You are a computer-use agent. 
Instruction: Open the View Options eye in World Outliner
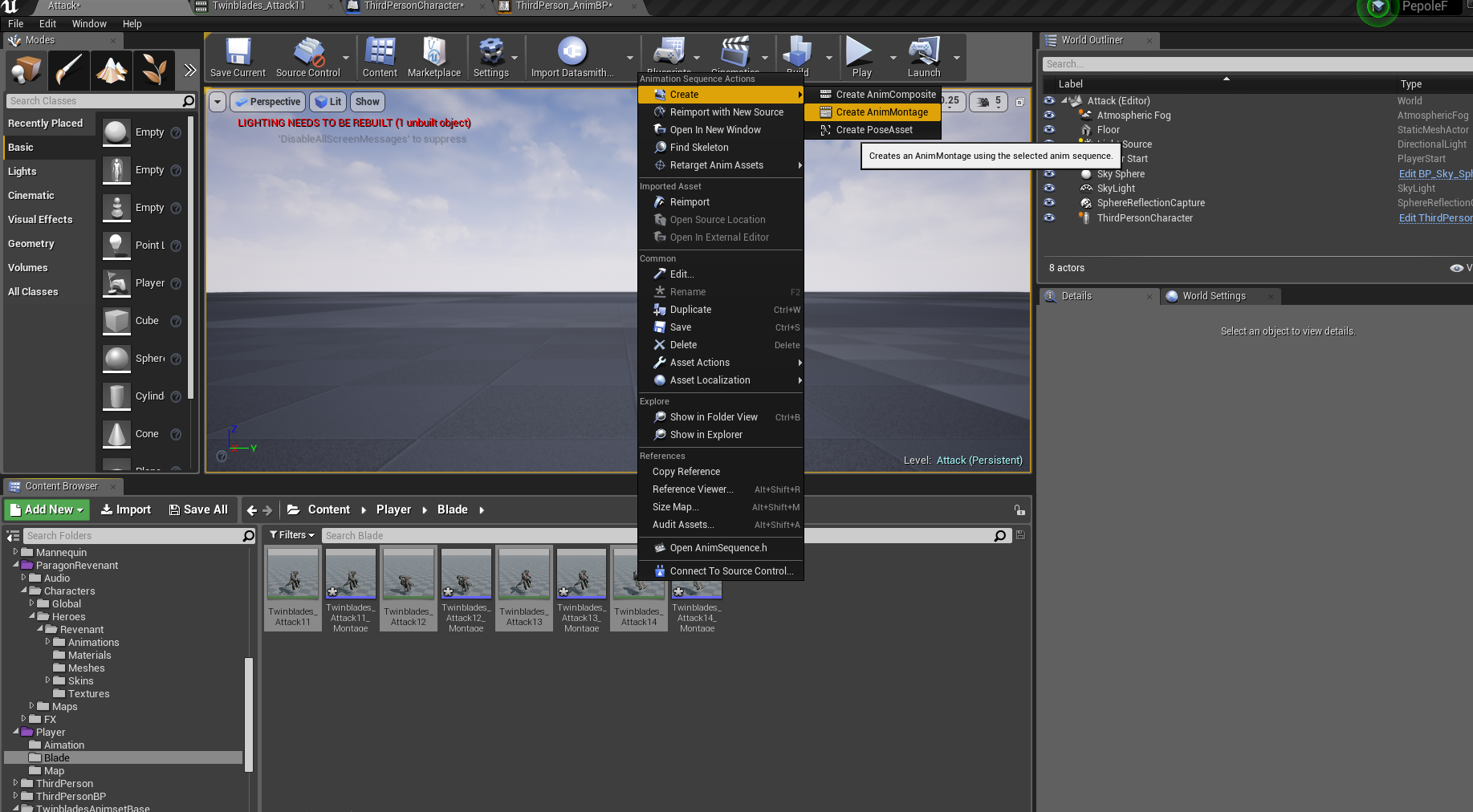click(x=1456, y=268)
